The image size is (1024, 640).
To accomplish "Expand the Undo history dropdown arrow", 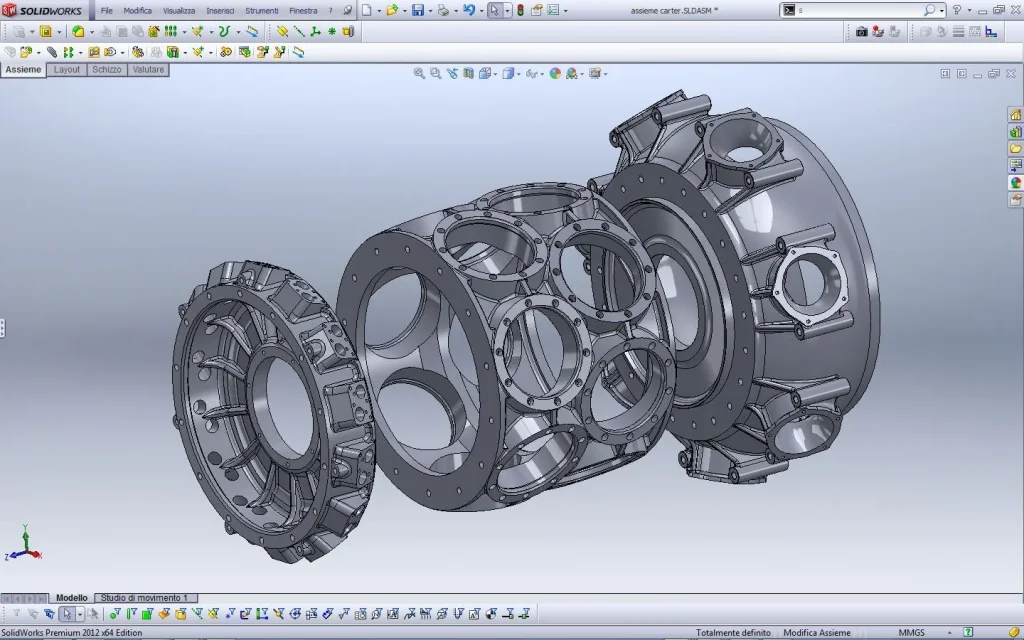I will (x=481, y=11).
